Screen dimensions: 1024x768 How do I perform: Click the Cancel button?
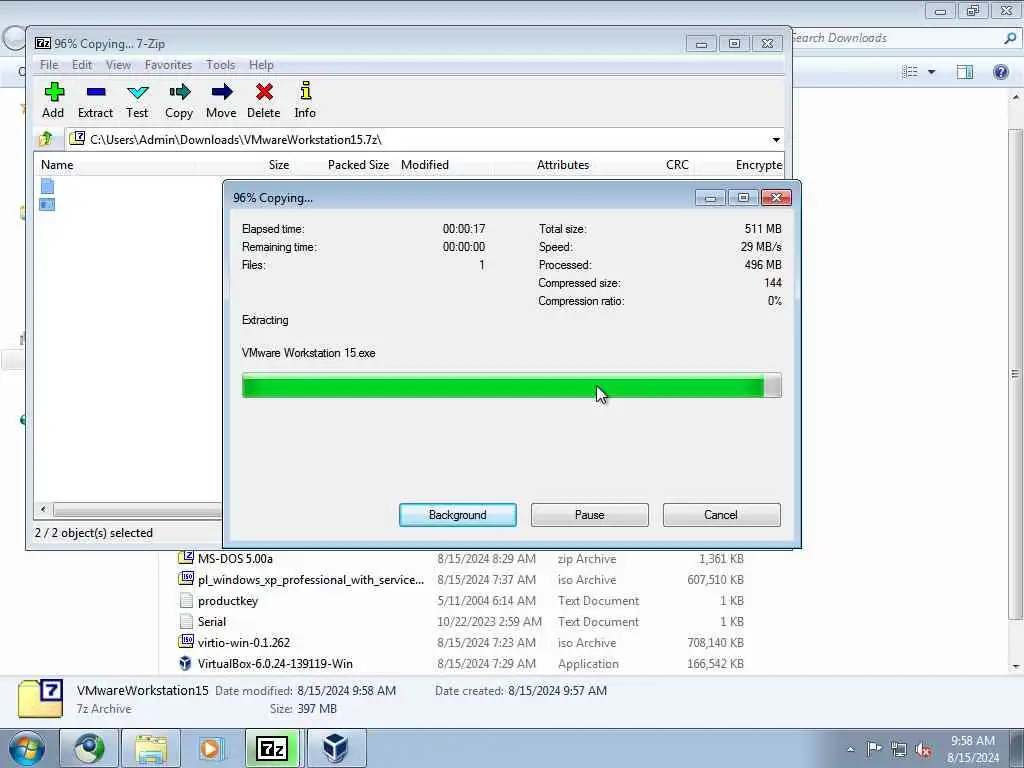(x=722, y=515)
